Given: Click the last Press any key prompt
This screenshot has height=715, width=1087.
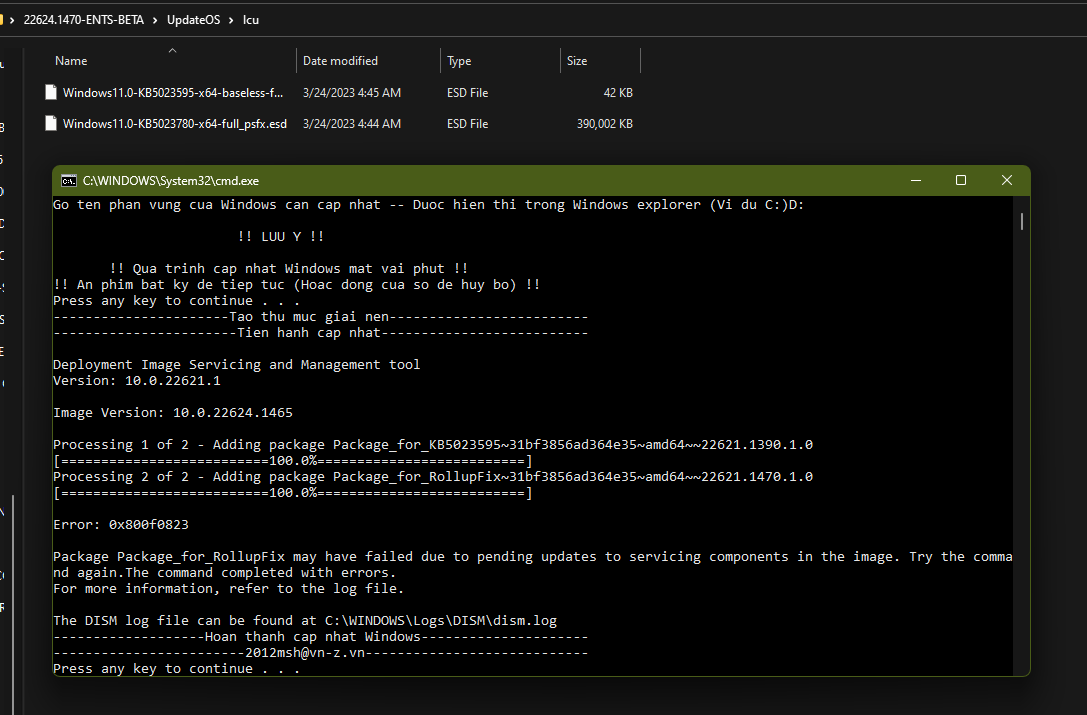Looking at the screenshot, I should coord(176,669).
